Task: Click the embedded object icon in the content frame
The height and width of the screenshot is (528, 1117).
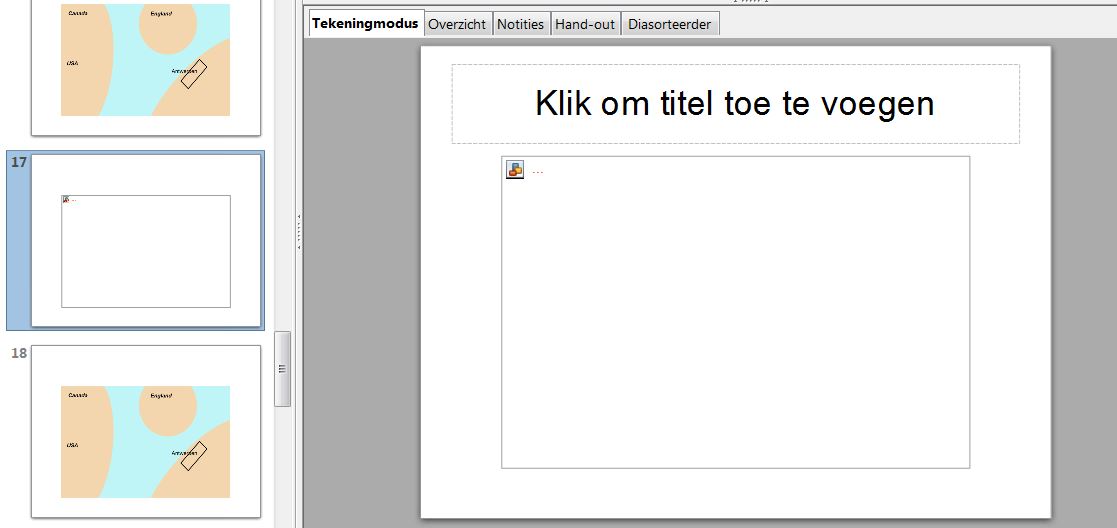Action: (514, 170)
